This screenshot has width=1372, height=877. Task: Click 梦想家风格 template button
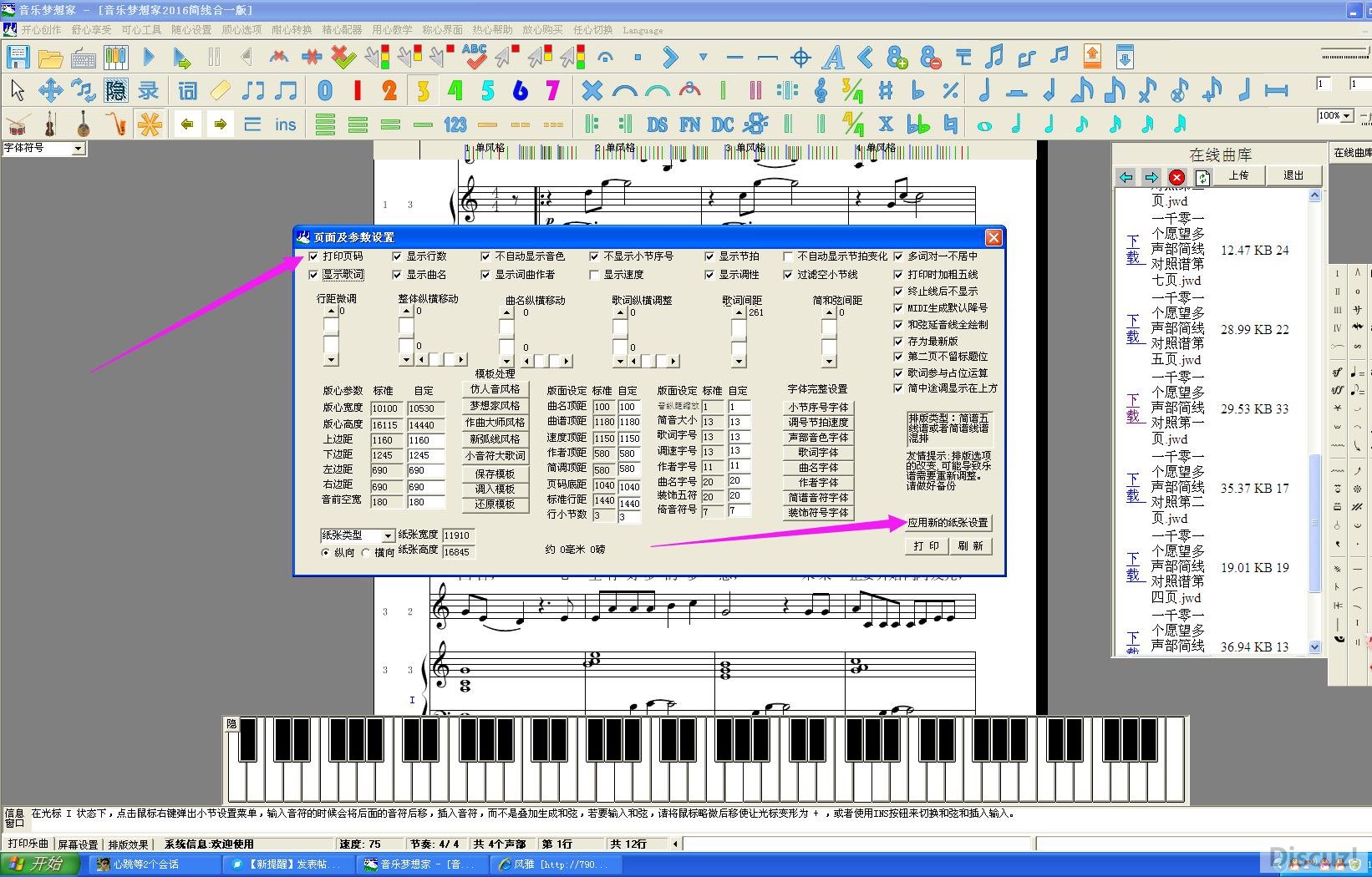pos(495,406)
